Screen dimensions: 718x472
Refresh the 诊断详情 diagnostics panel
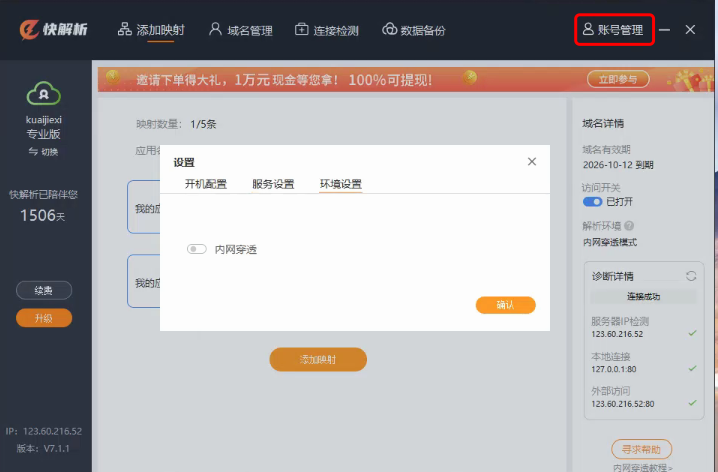690,276
